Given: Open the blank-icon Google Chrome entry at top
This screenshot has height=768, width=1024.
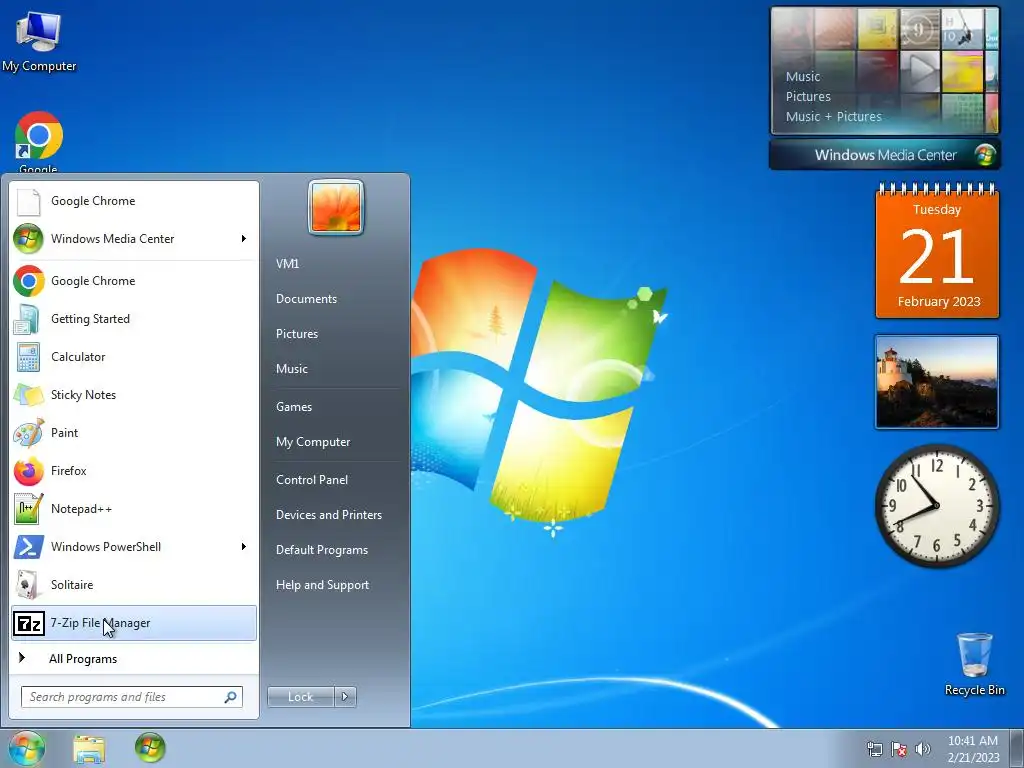Looking at the screenshot, I should point(28,201).
